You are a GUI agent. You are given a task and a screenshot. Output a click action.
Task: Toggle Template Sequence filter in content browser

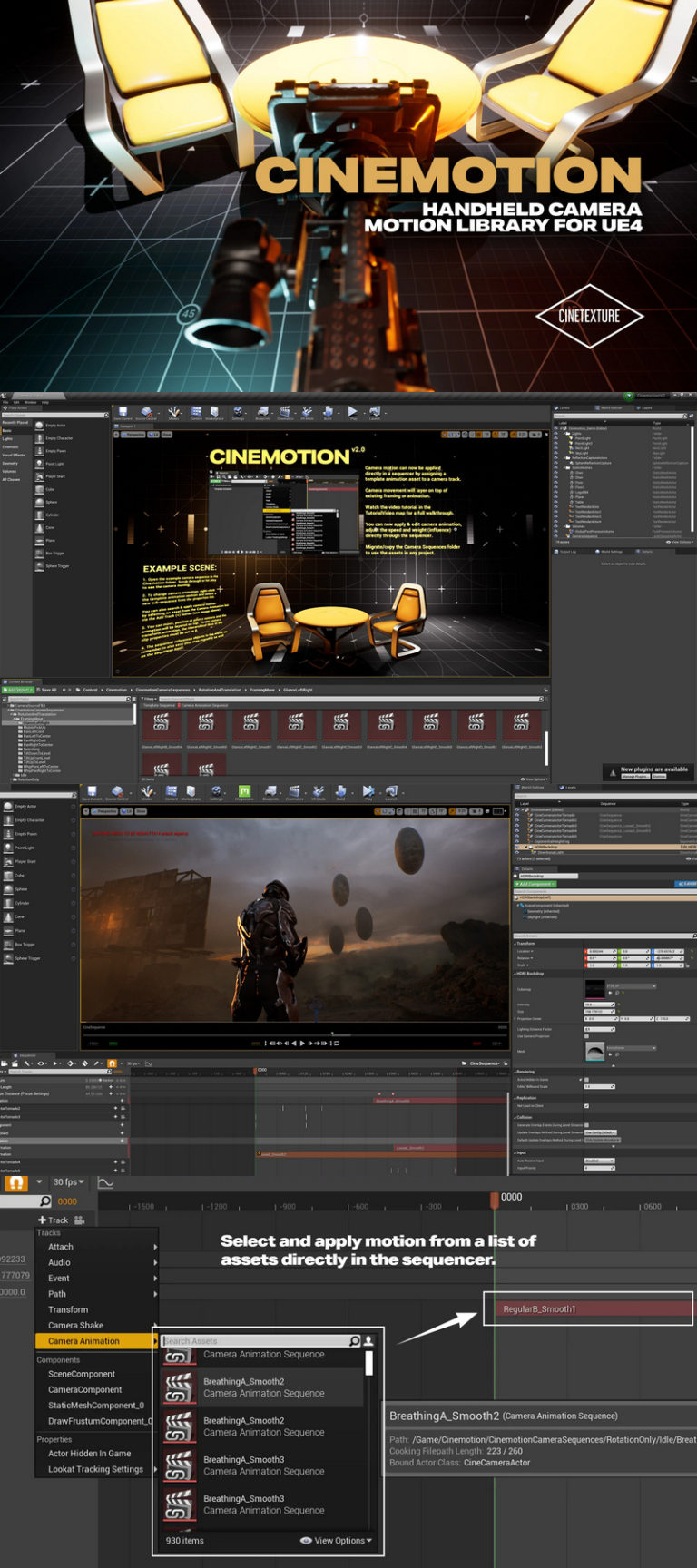pyautogui.click(x=159, y=705)
